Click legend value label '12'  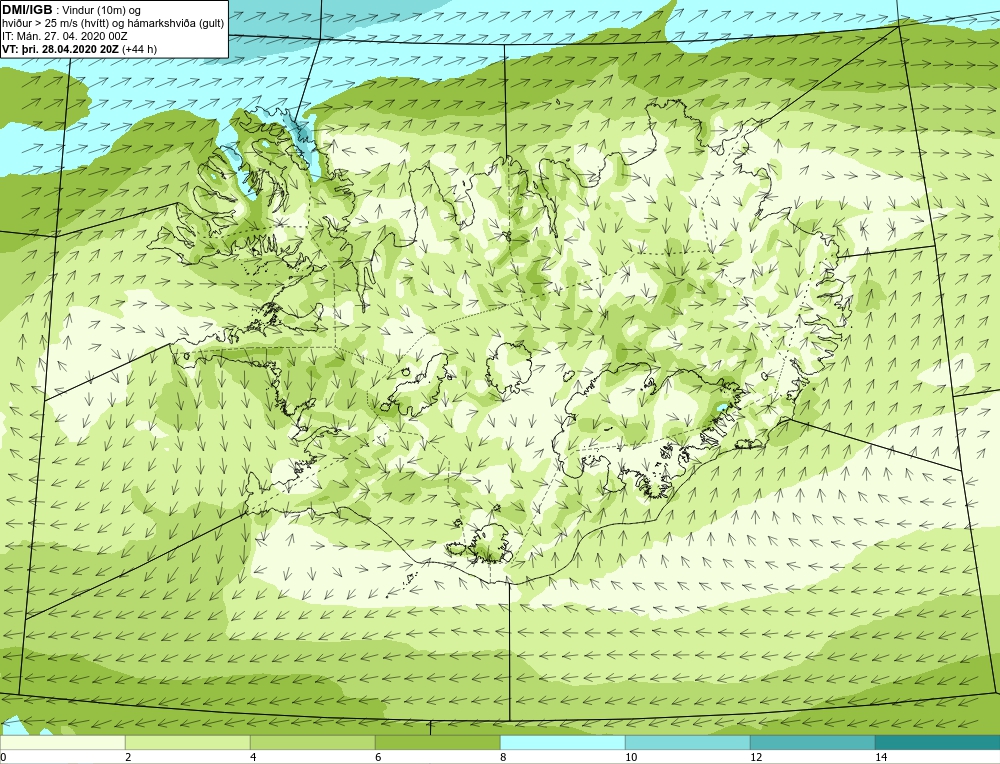coord(756,757)
